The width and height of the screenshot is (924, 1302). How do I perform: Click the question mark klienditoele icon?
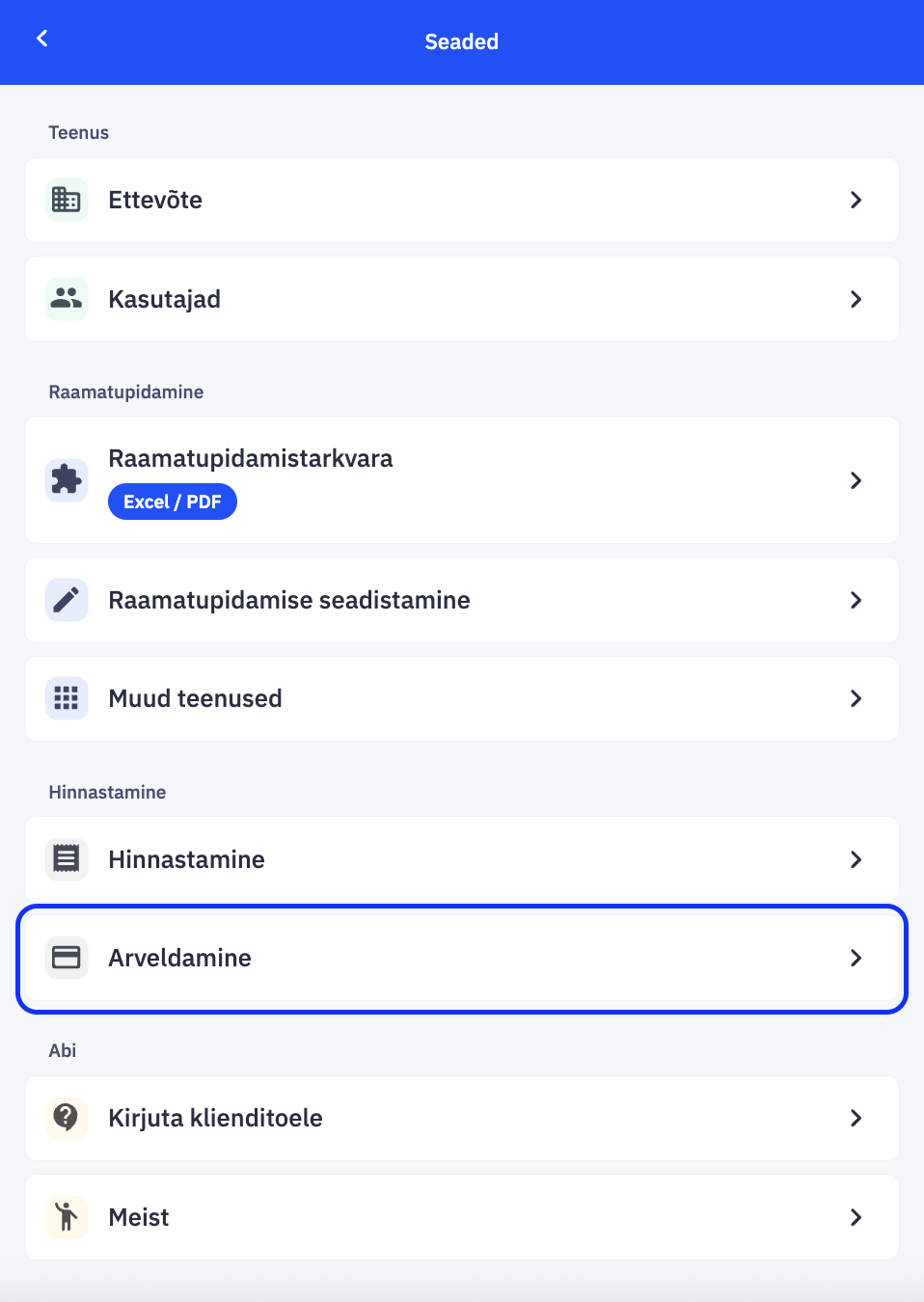(x=67, y=1118)
